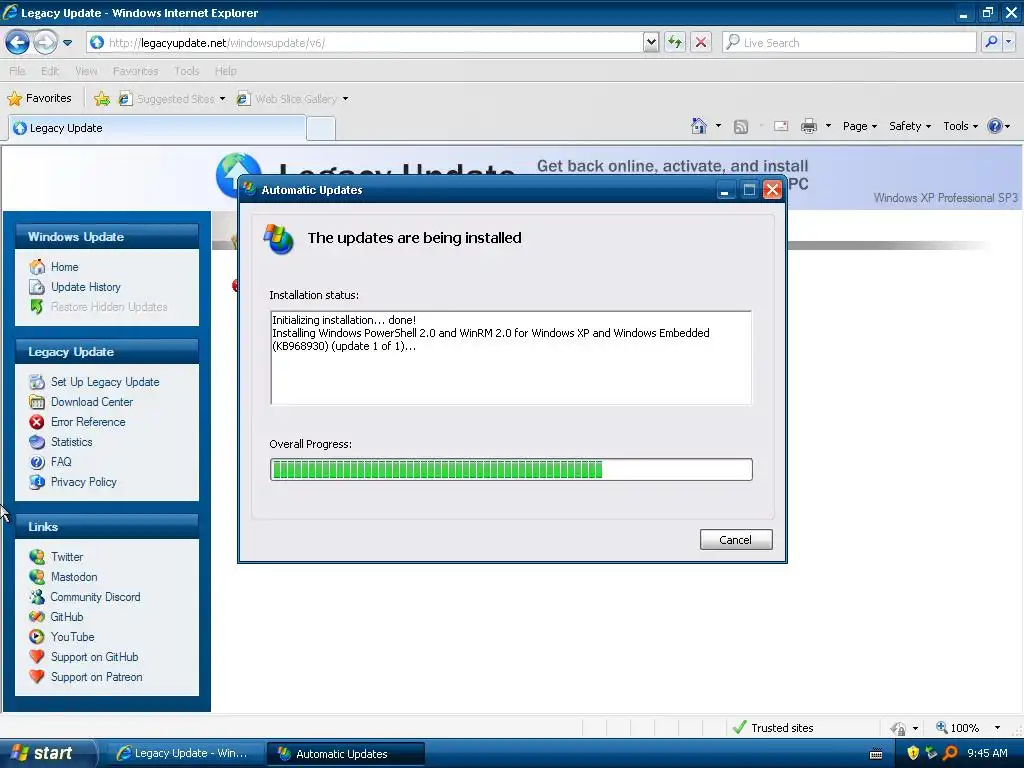Click the Refresh page icon
The height and width of the screenshot is (768, 1024).
675,43
